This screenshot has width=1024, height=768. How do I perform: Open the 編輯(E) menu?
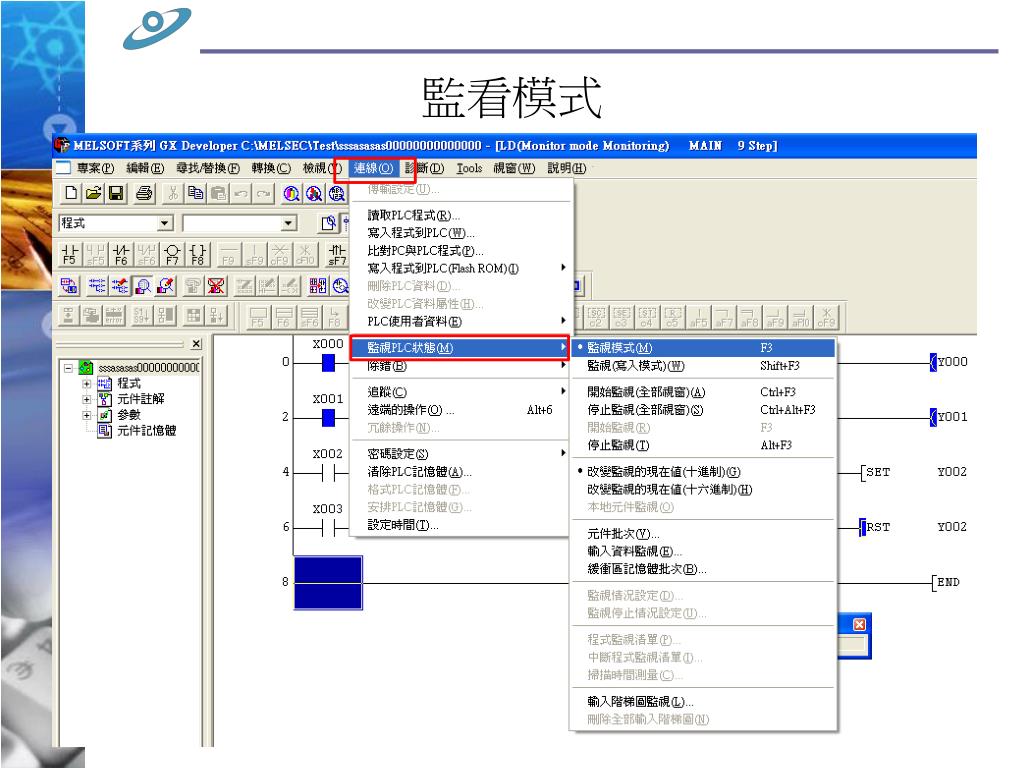point(145,168)
